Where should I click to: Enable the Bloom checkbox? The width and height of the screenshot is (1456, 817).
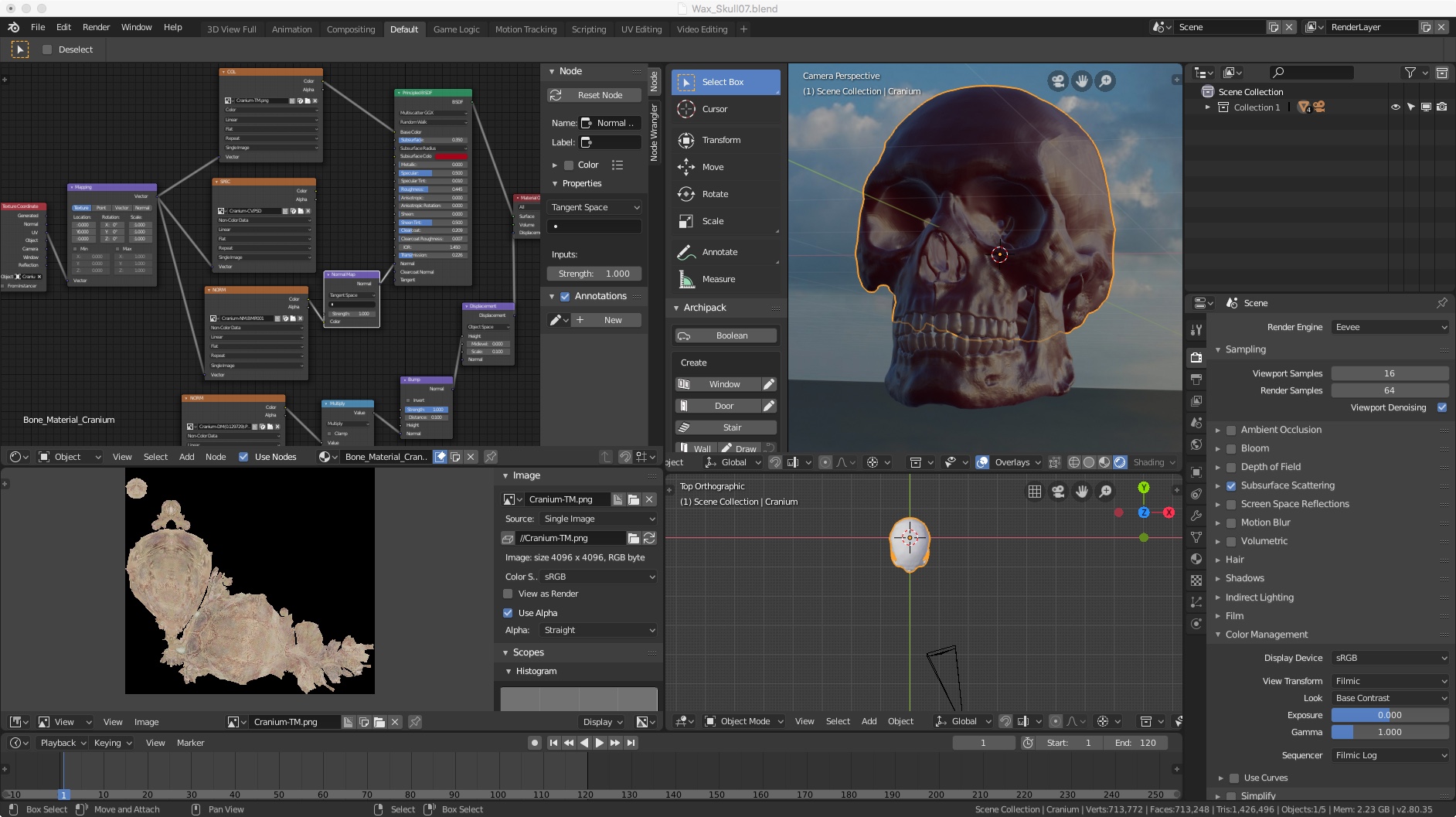[1231, 448]
